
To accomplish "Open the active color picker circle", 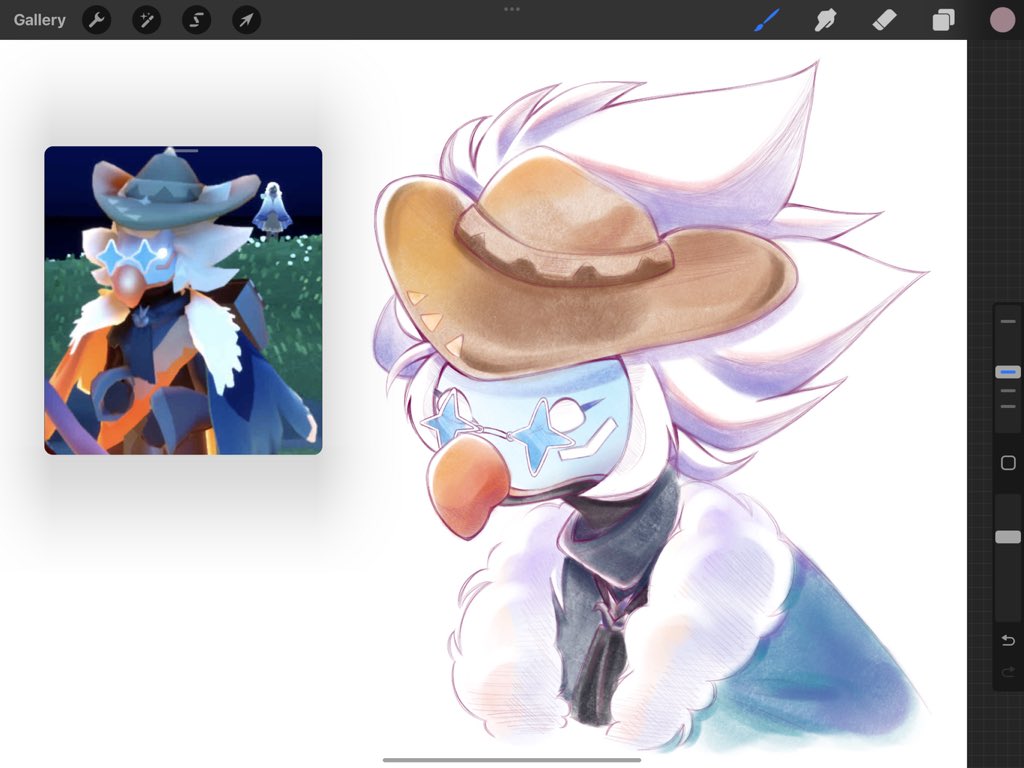I will 1002,20.
